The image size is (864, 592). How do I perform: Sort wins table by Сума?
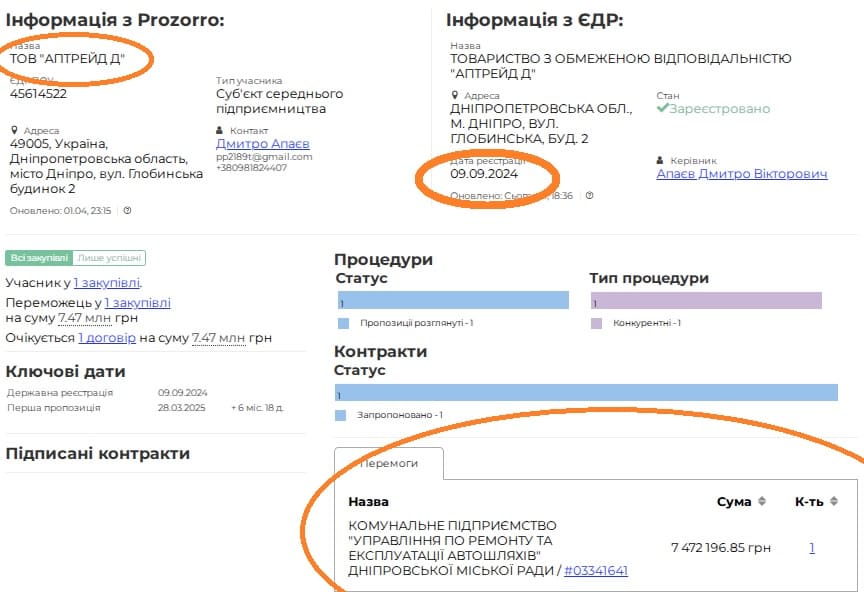(762, 501)
